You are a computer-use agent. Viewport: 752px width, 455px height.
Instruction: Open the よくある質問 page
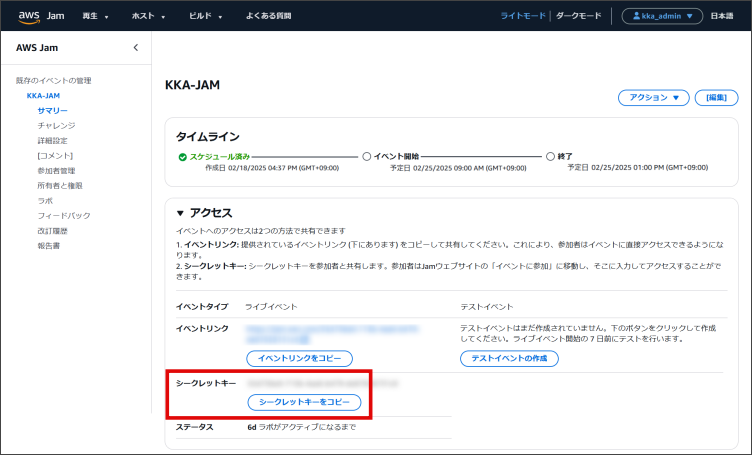tap(269, 16)
